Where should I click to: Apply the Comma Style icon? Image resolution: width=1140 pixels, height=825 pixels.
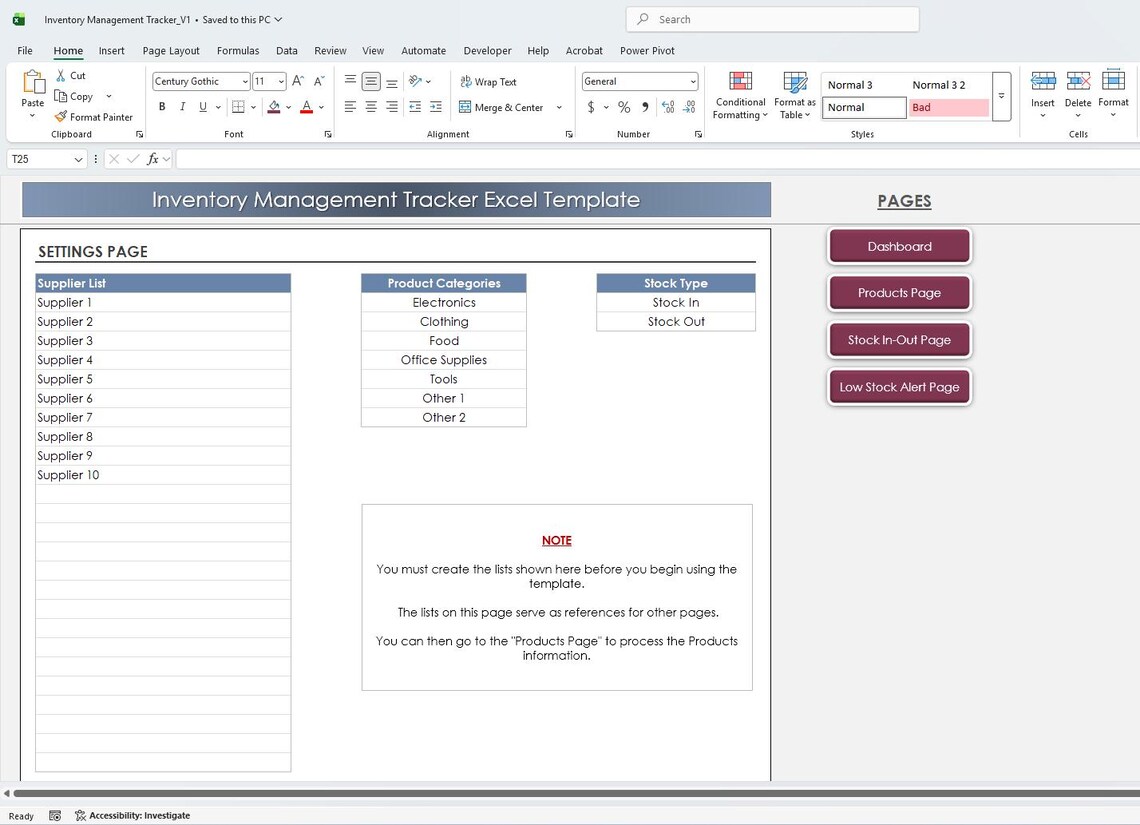pyautogui.click(x=645, y=107)
